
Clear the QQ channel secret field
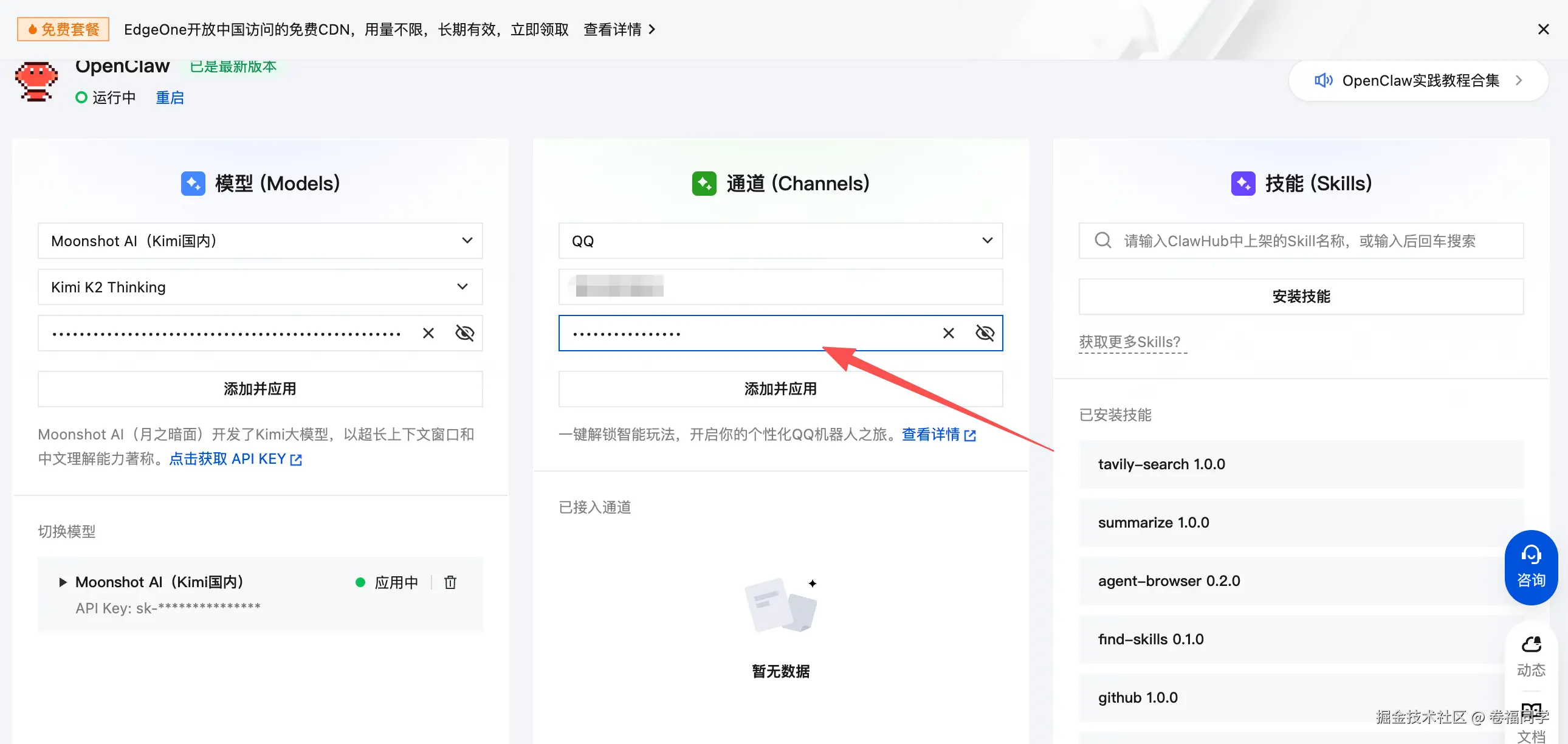[x=947, y=333]
